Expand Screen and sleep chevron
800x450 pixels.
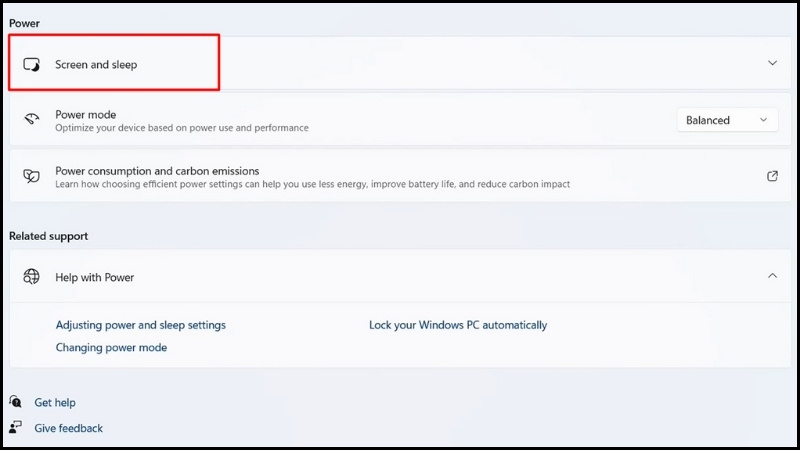[x=772, y=63]
